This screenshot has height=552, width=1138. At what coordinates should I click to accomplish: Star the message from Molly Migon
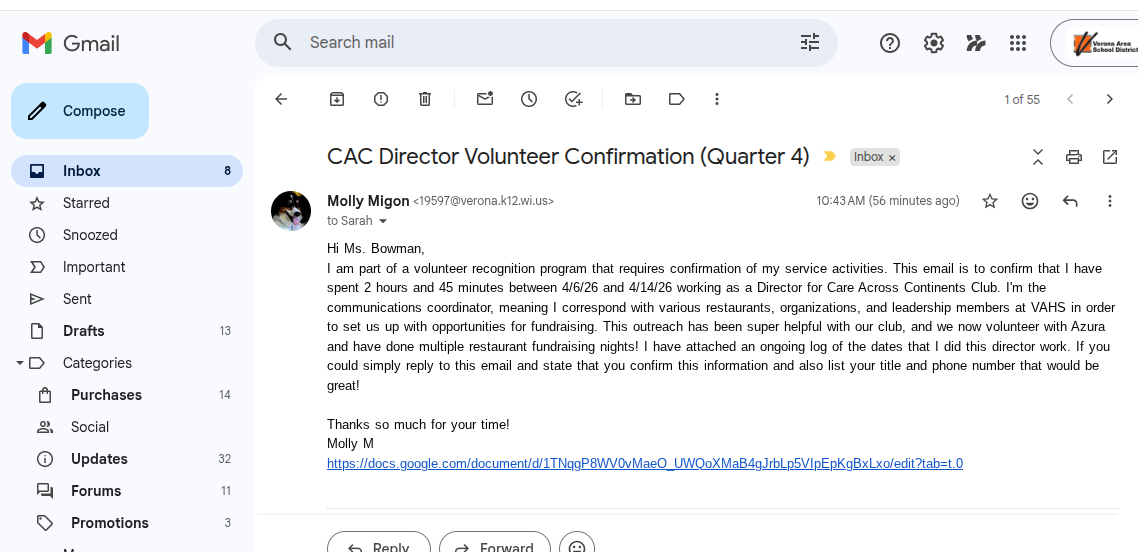click(990, 201)
